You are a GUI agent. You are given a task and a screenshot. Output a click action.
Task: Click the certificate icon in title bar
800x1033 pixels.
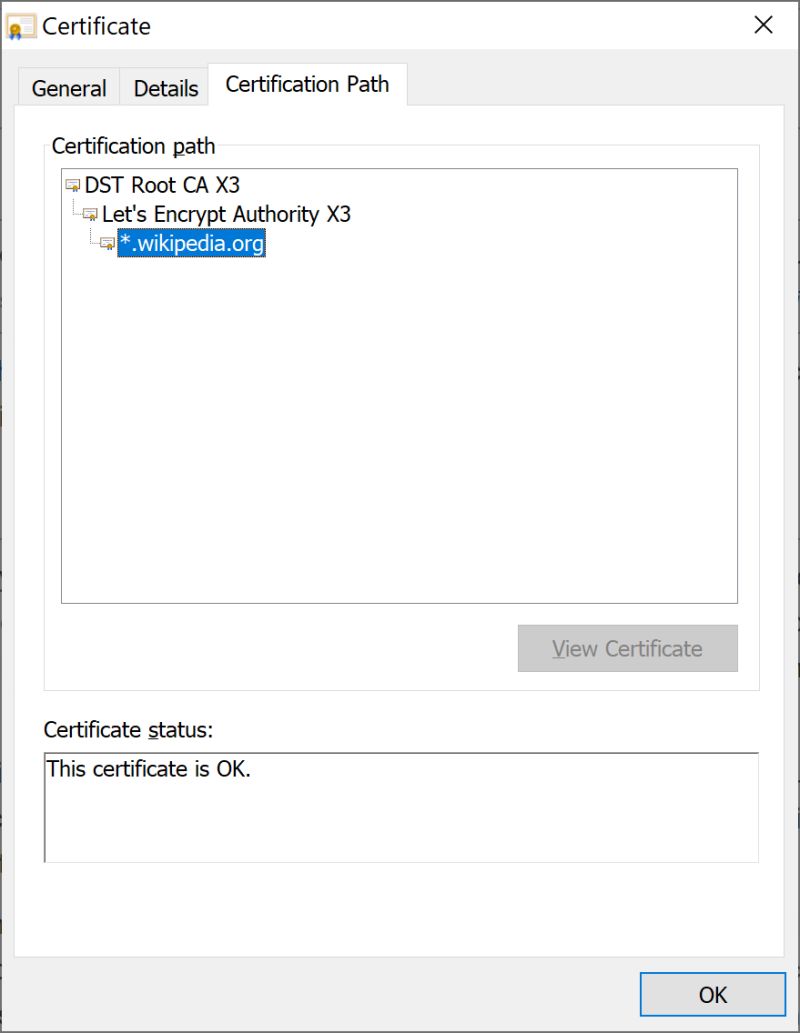[x=20, y=26]
